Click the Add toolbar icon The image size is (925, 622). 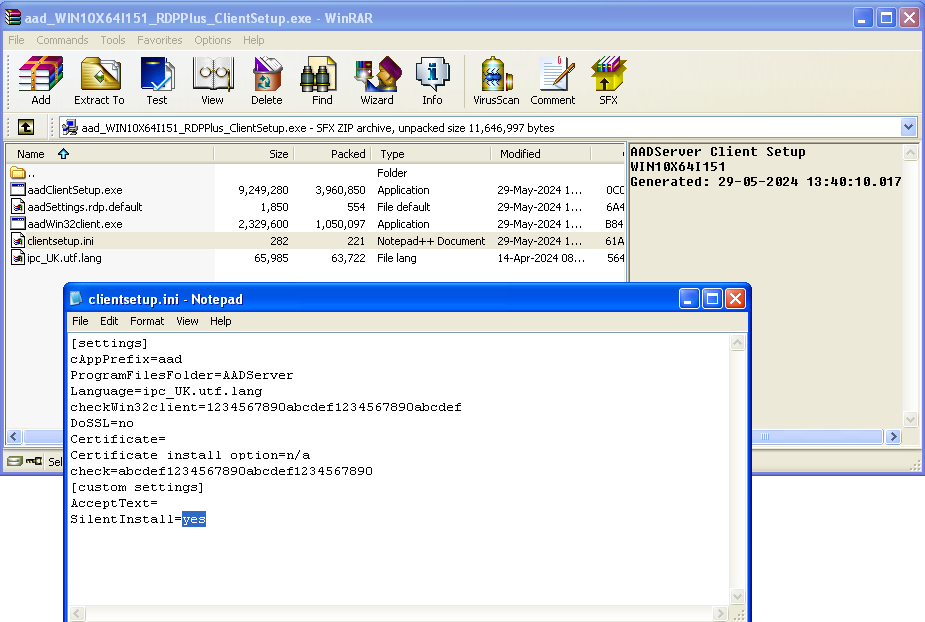(x=41, y=81)
